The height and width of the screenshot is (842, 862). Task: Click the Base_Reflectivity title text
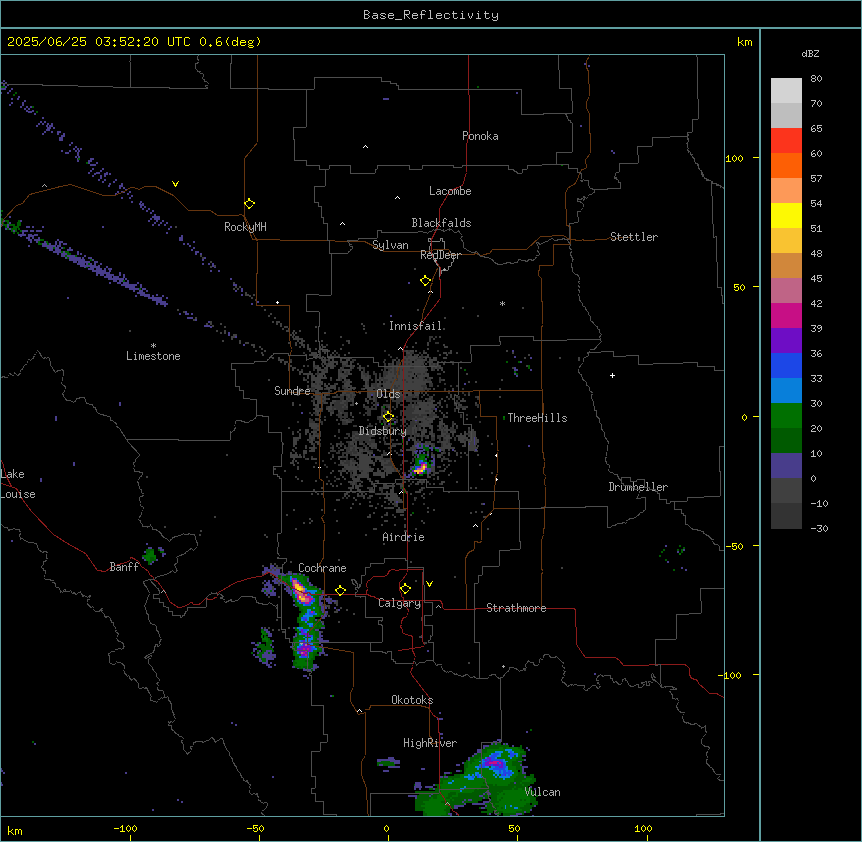click(431, 15)
